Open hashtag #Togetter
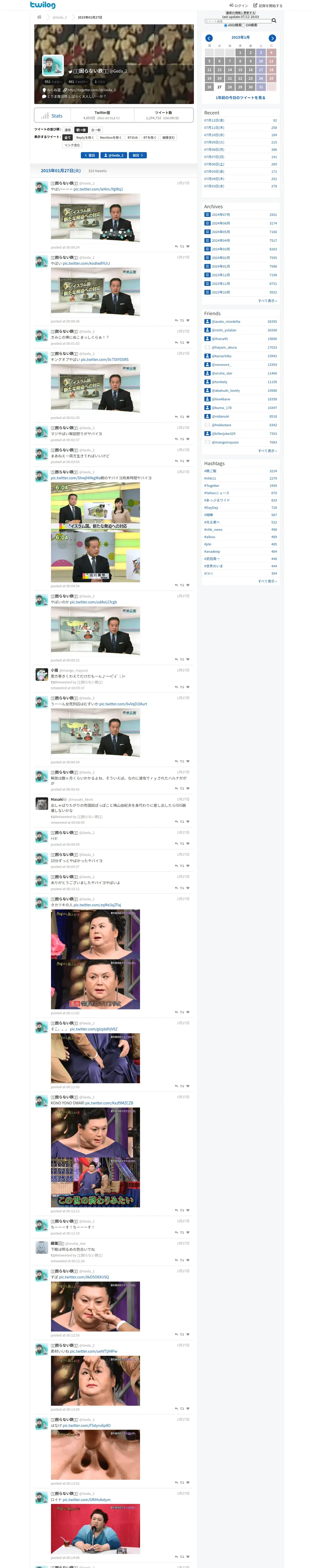 (212, 486)
